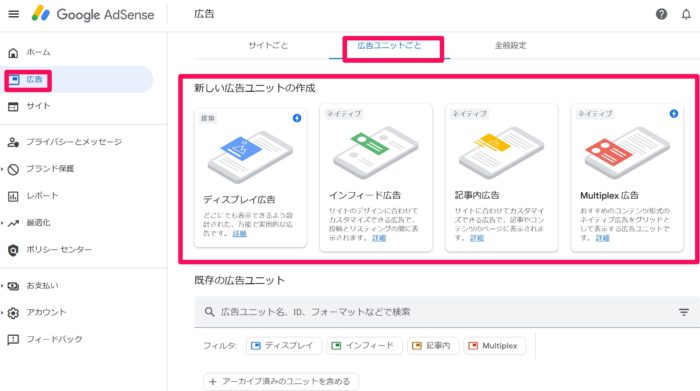Click the AMP lightning badge on ディスプレイ広告 card
Image resolution: width=700 pixels, height=391 pixels.
[x=297, y=118]
